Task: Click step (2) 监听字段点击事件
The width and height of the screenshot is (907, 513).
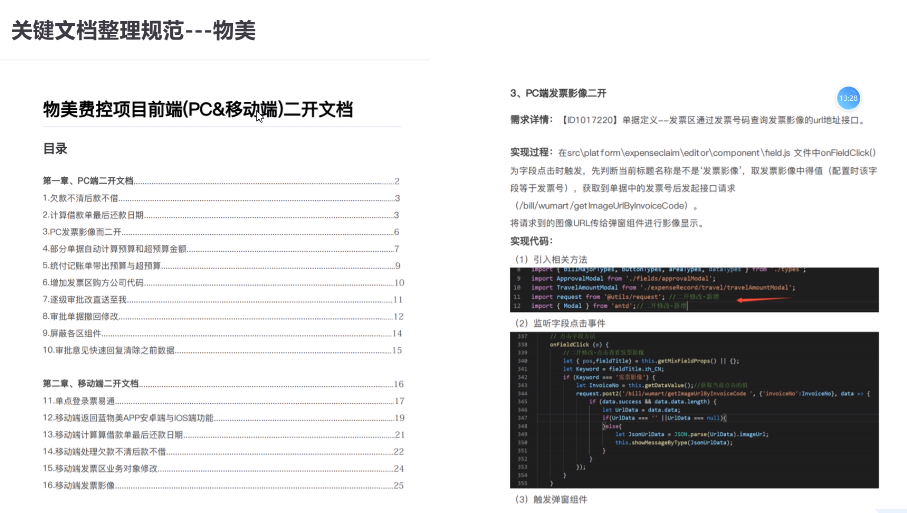Action: click(x=560, y=323)
